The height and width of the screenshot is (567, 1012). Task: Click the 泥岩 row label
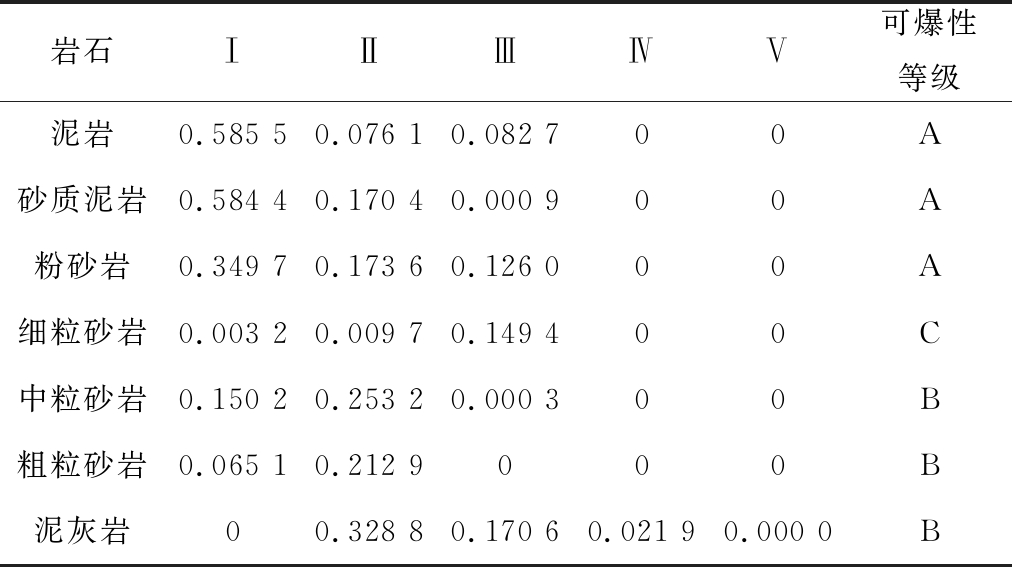click(x=82, y=134)
